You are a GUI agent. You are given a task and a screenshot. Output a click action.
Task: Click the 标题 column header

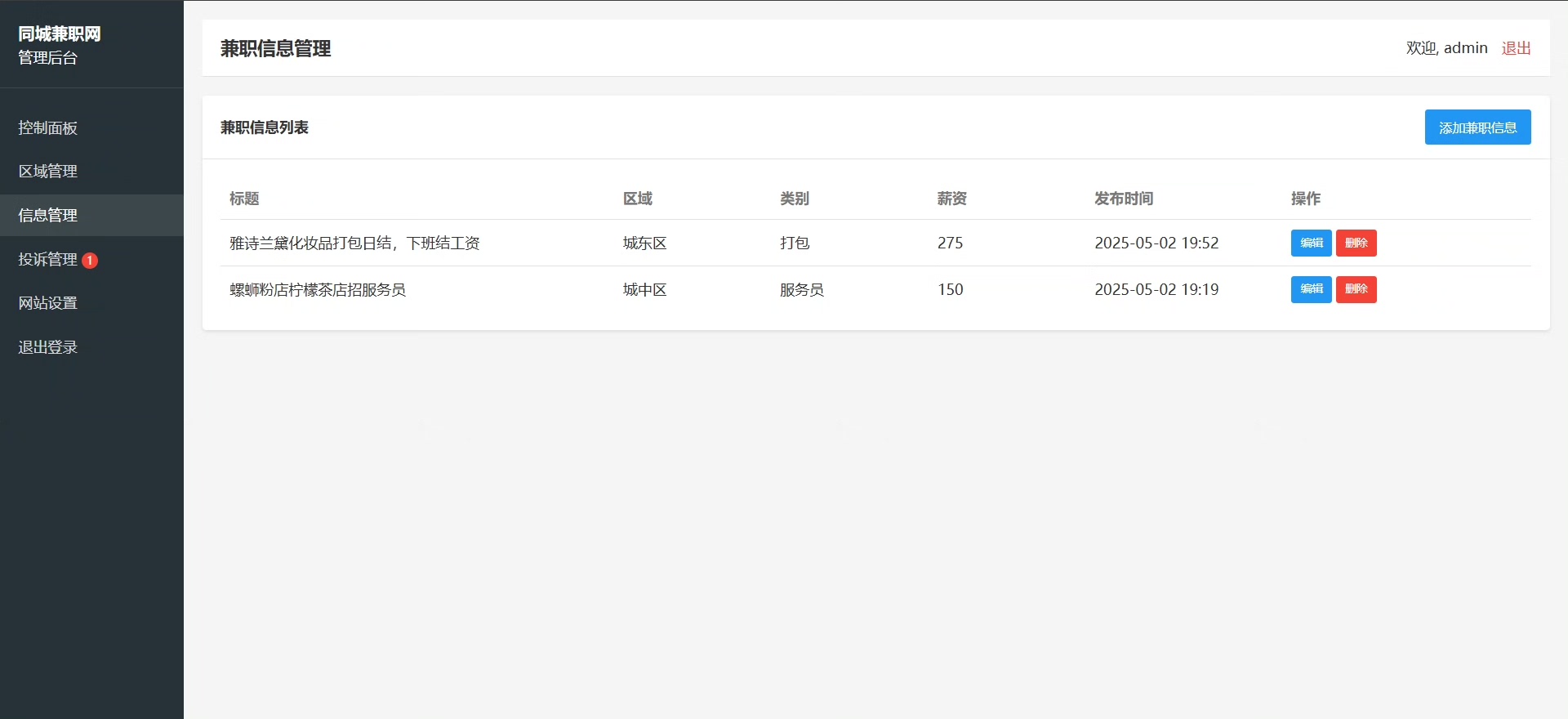[x=244, y=199]
